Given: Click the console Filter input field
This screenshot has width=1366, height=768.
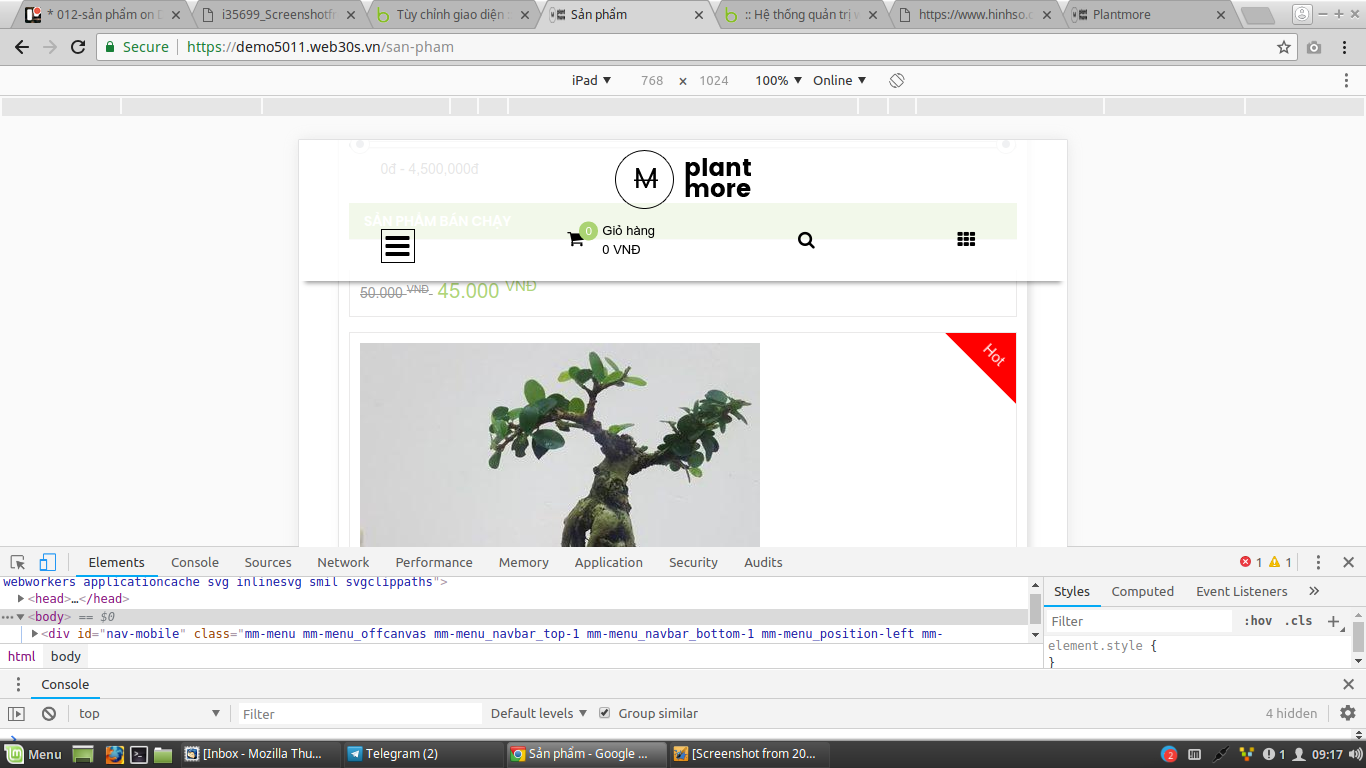Looking at the screenshot, I should click(x=361, y=713).
